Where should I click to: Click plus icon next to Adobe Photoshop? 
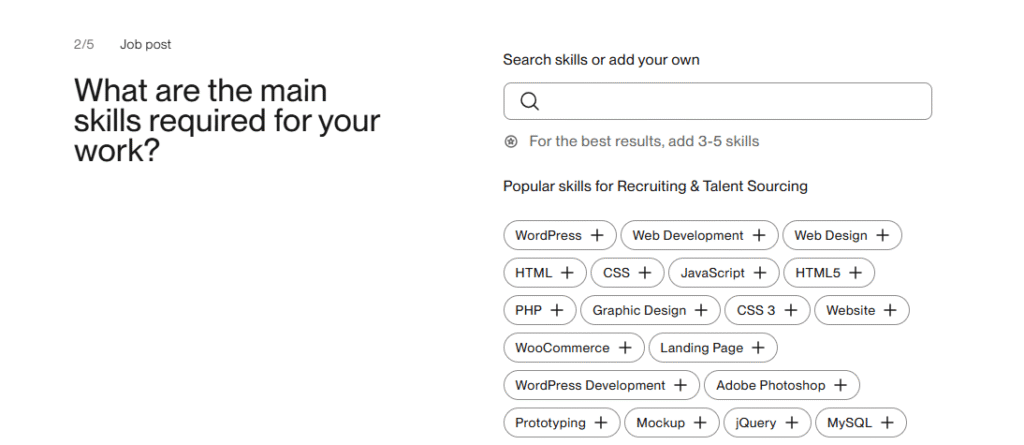(x=841, y=385)
